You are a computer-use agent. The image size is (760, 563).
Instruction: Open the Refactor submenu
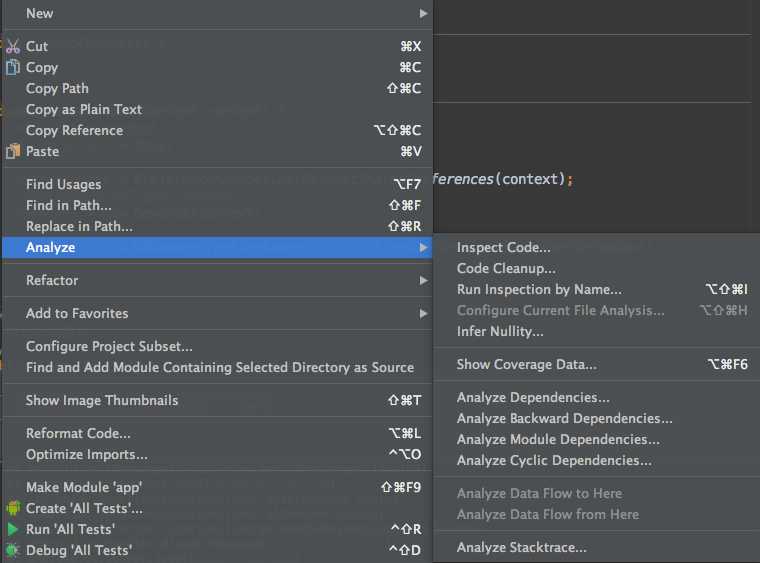click(52, 280)
